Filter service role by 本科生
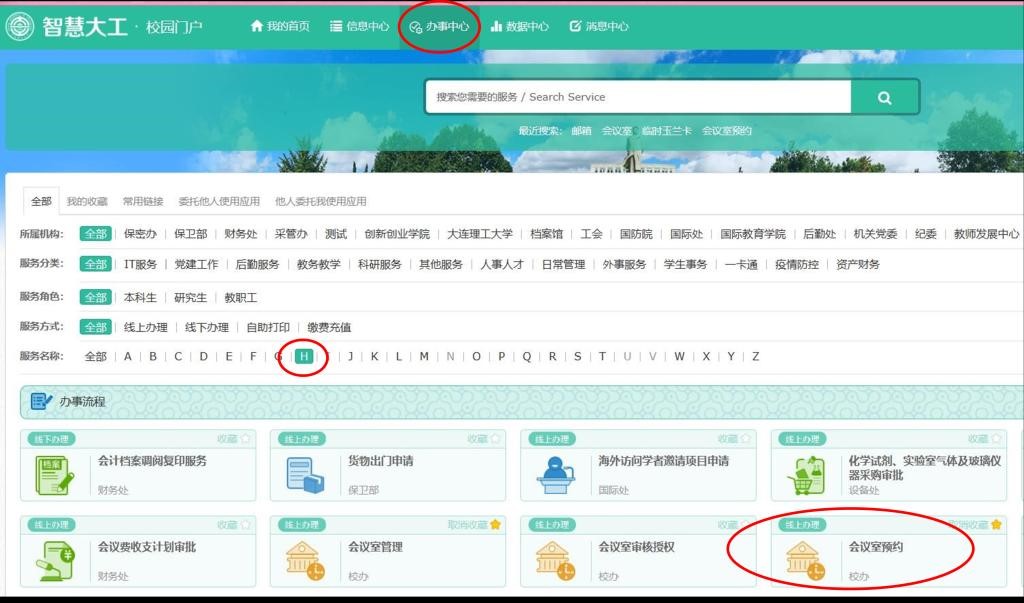1024x603 pixels. pos(140,297)
